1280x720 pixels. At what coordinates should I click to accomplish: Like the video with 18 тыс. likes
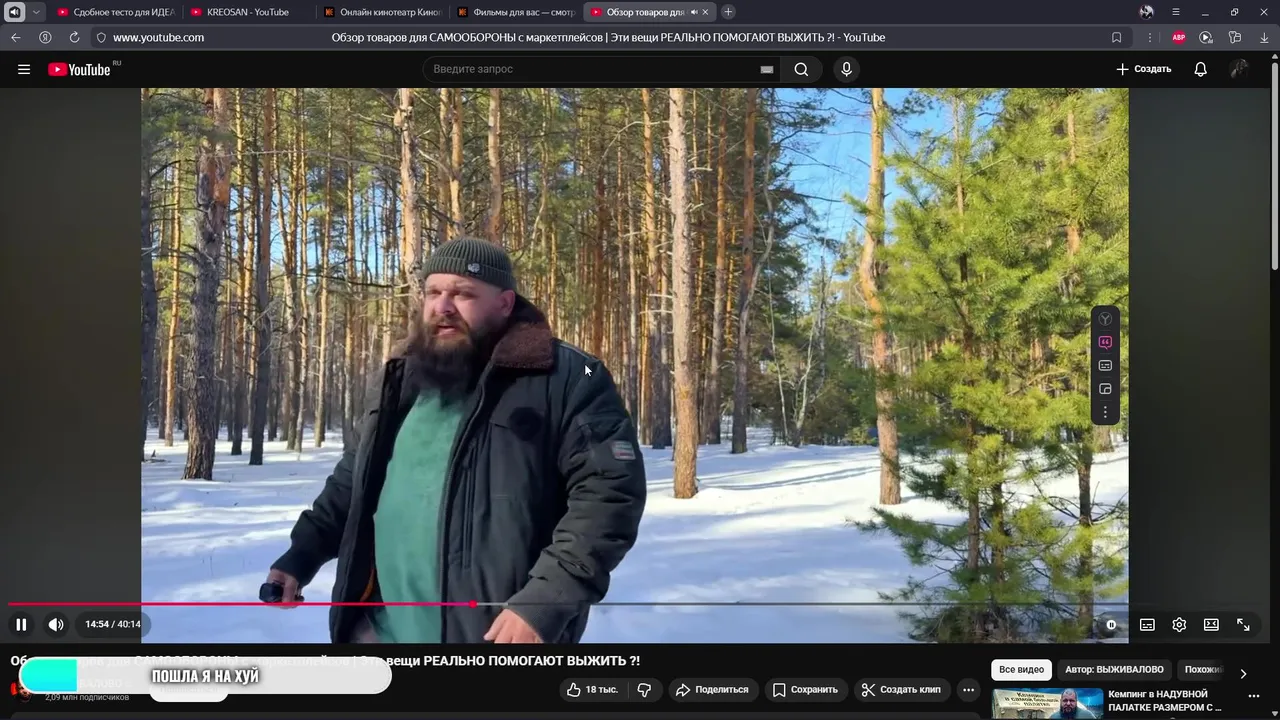(593, 690)
